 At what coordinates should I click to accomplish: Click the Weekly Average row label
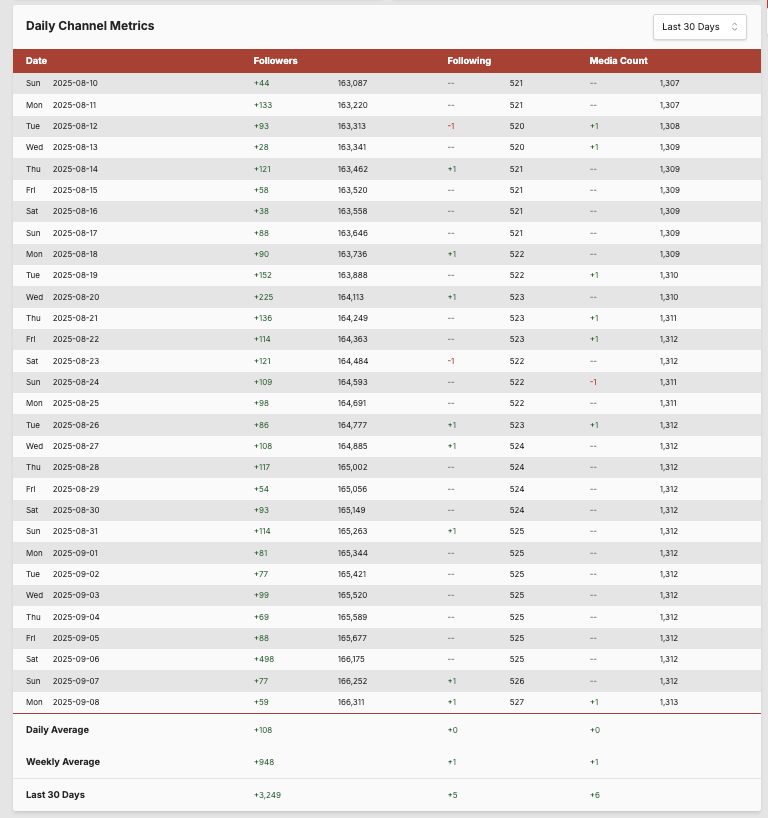point(62,762)
